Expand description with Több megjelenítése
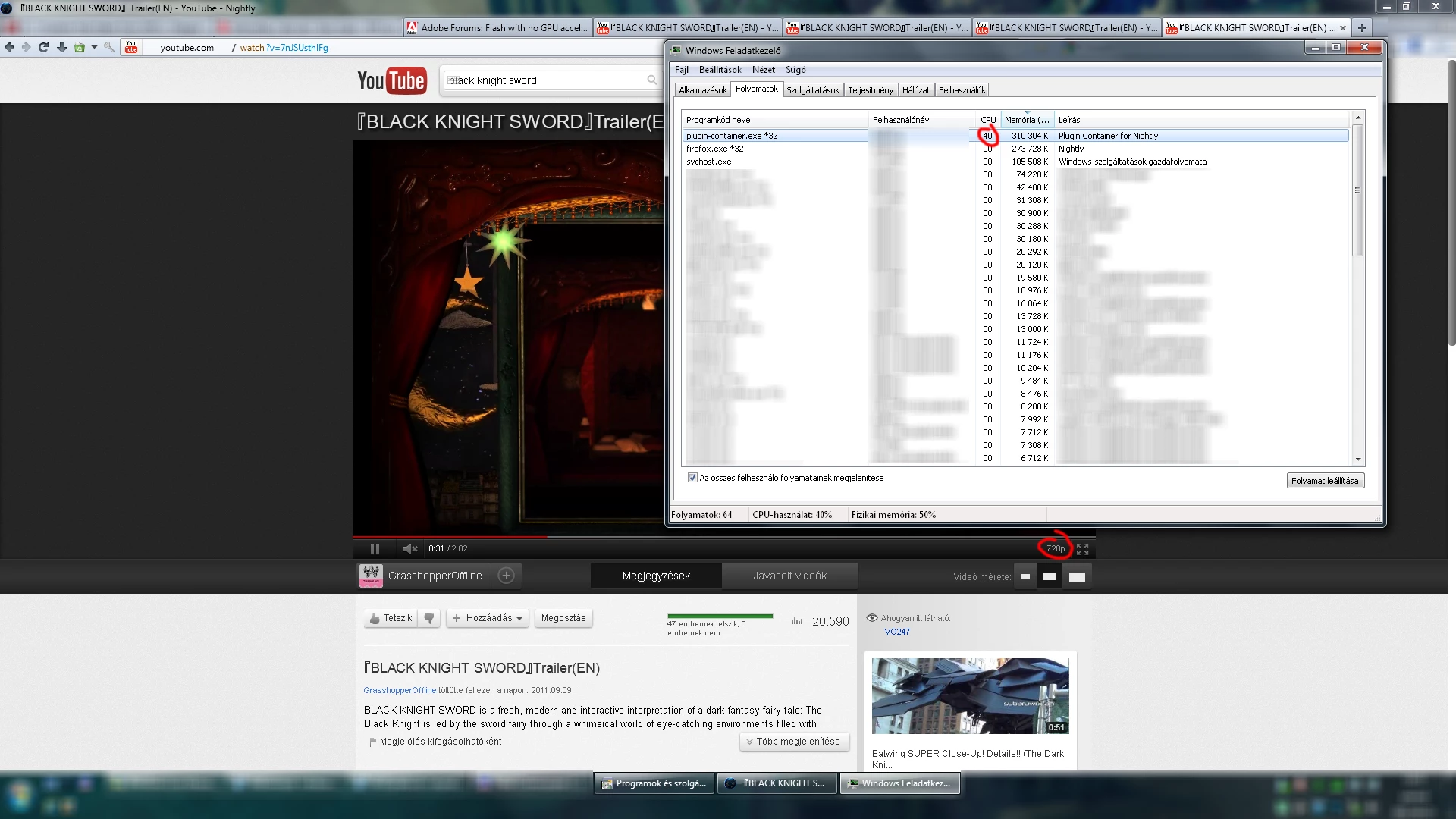Image resolution: width=1456 pixels, height=819 pixels. 793,742
